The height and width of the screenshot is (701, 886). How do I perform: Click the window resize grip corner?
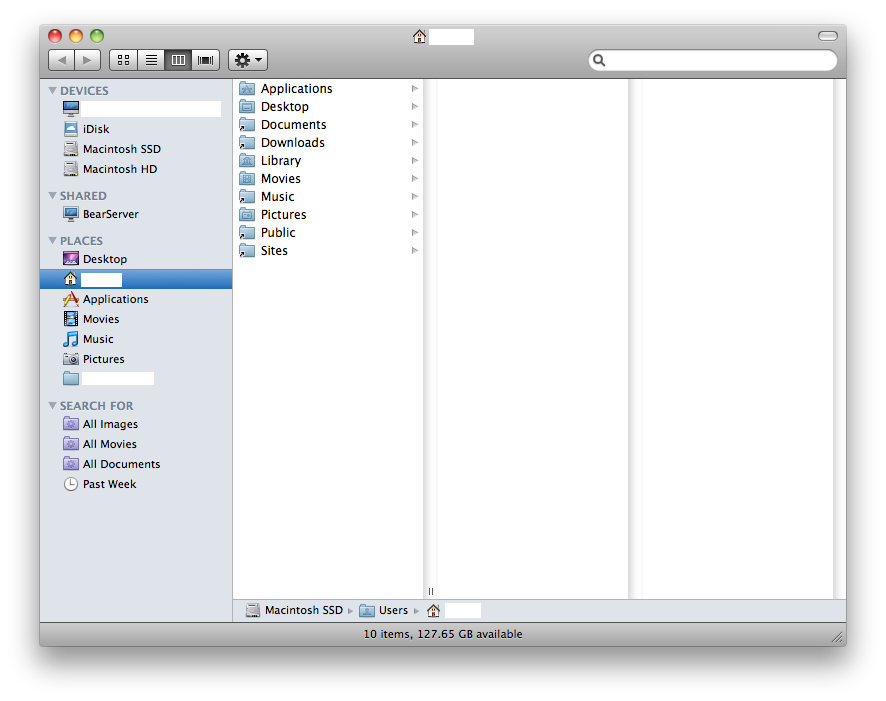[837, 638]
